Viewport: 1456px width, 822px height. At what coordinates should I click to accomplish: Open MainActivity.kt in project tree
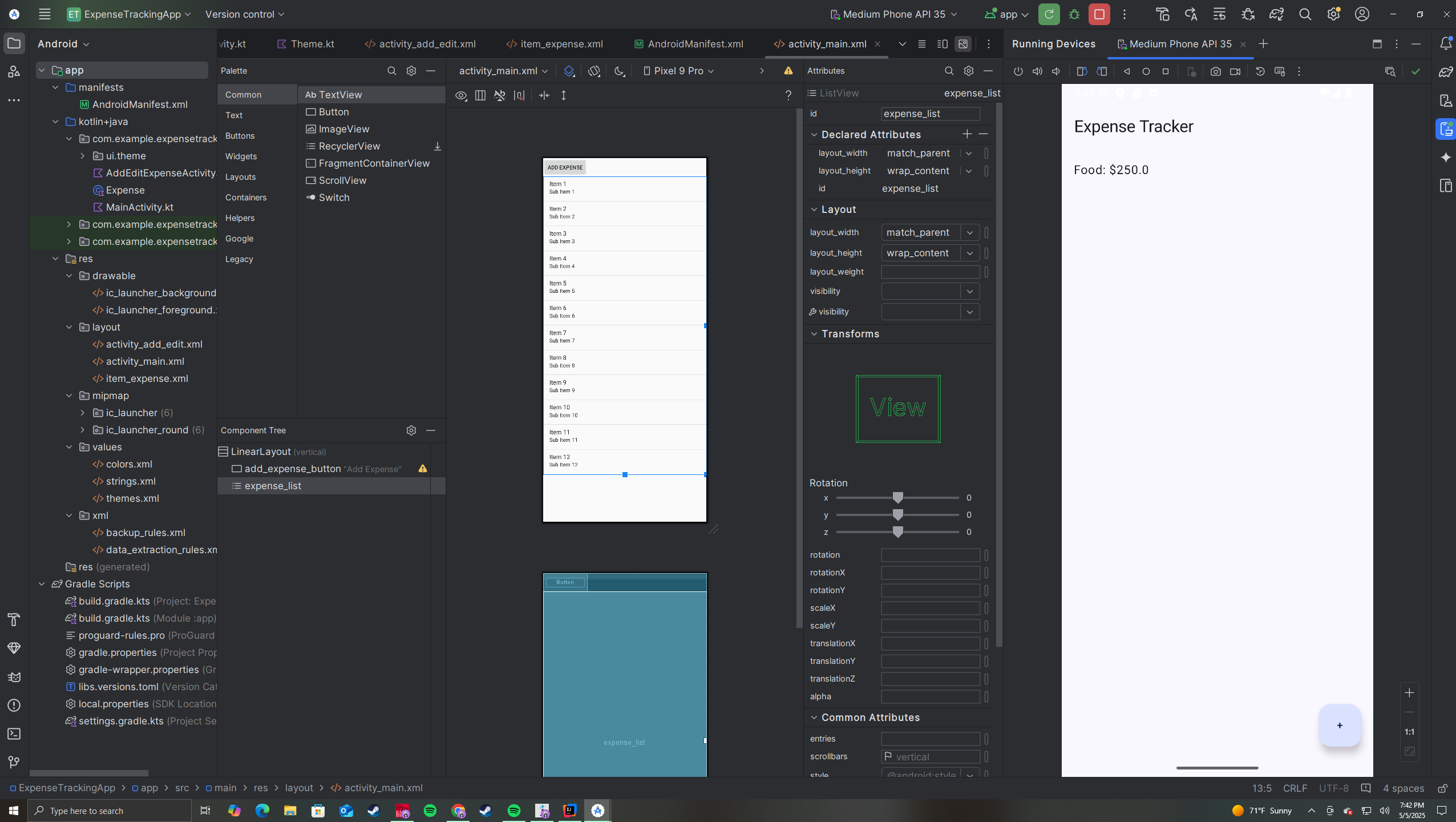tap(139, 207)
